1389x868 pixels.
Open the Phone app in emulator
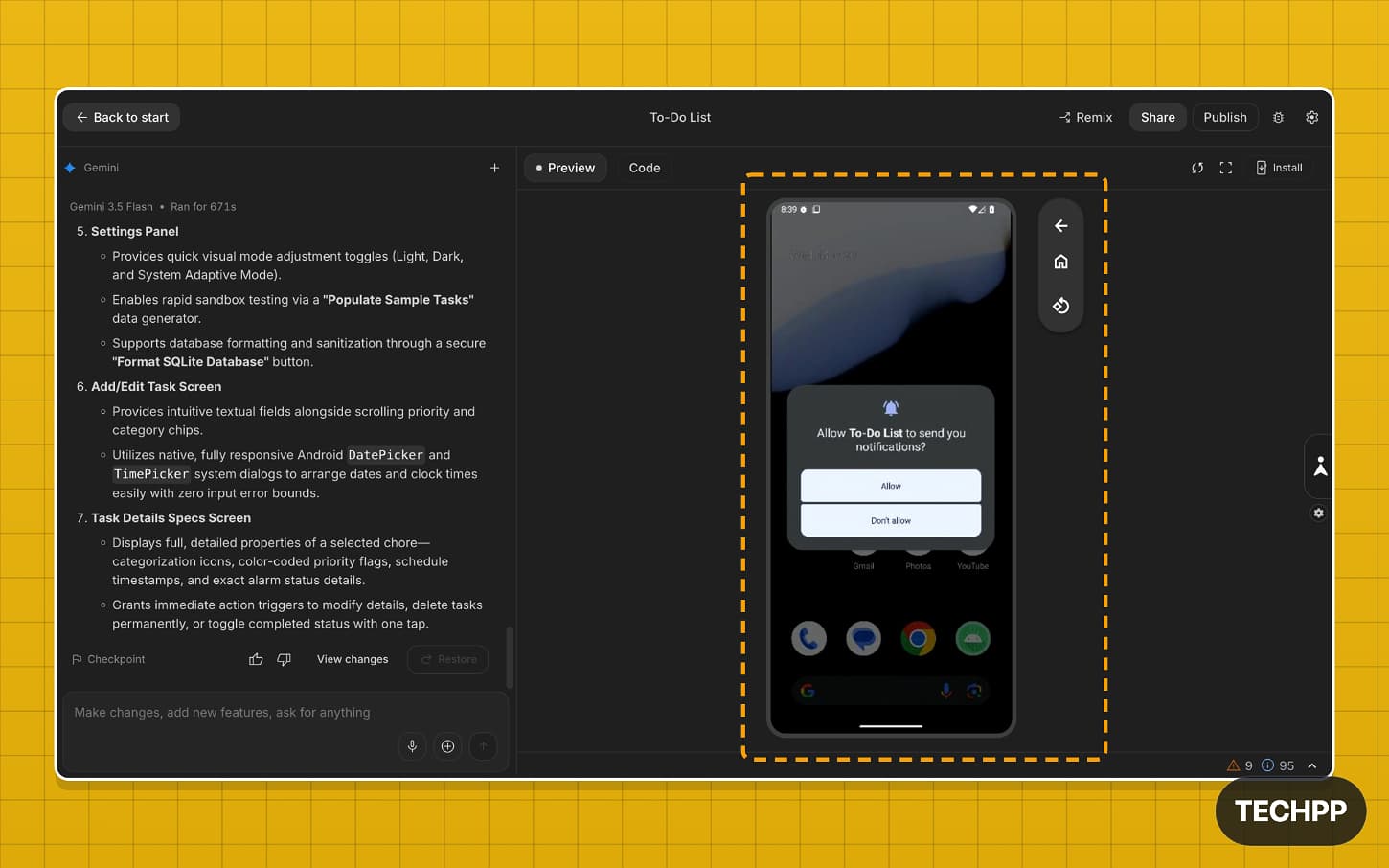coord(808,638)
